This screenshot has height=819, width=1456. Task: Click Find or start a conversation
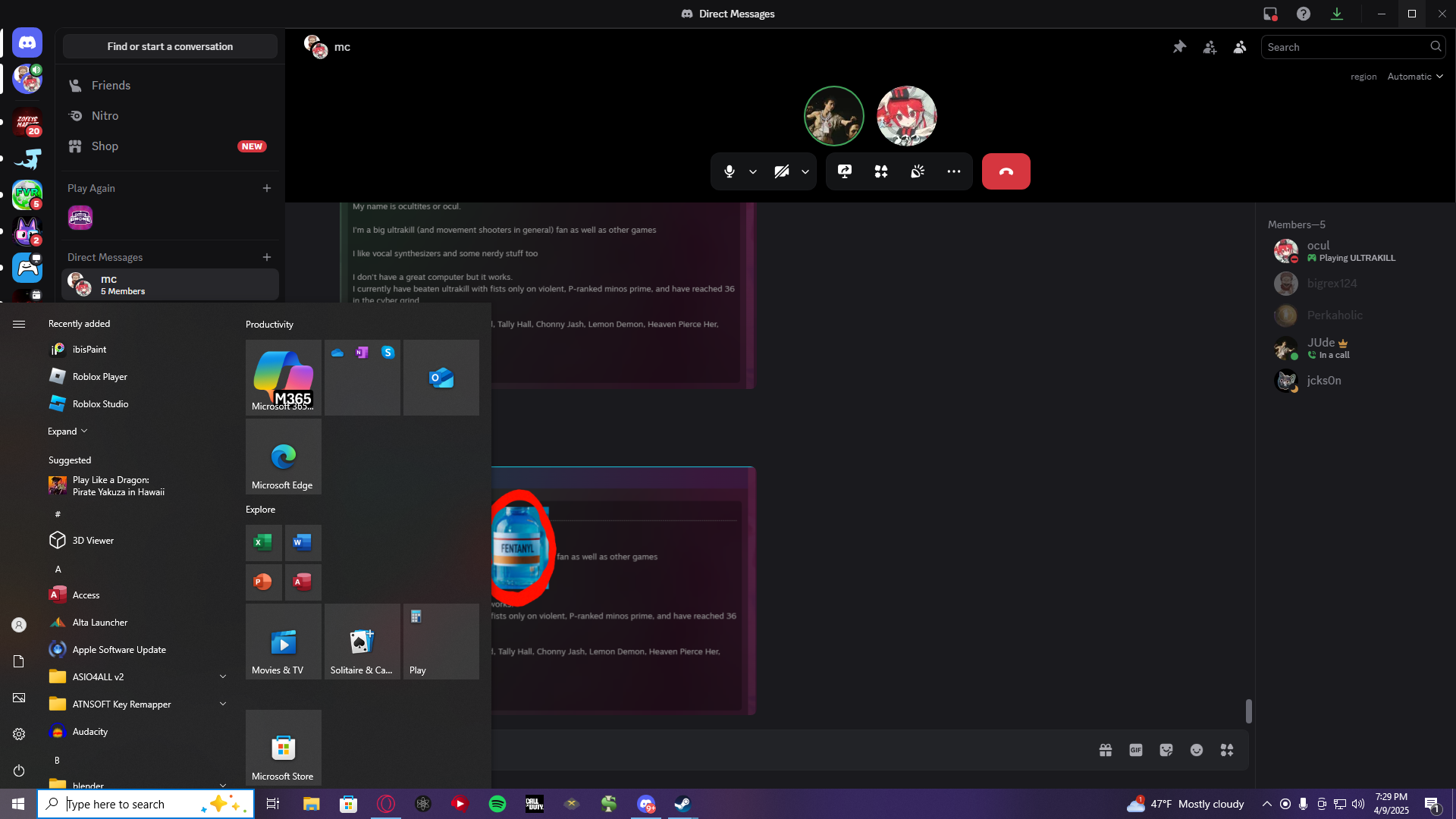click(170, 46)
